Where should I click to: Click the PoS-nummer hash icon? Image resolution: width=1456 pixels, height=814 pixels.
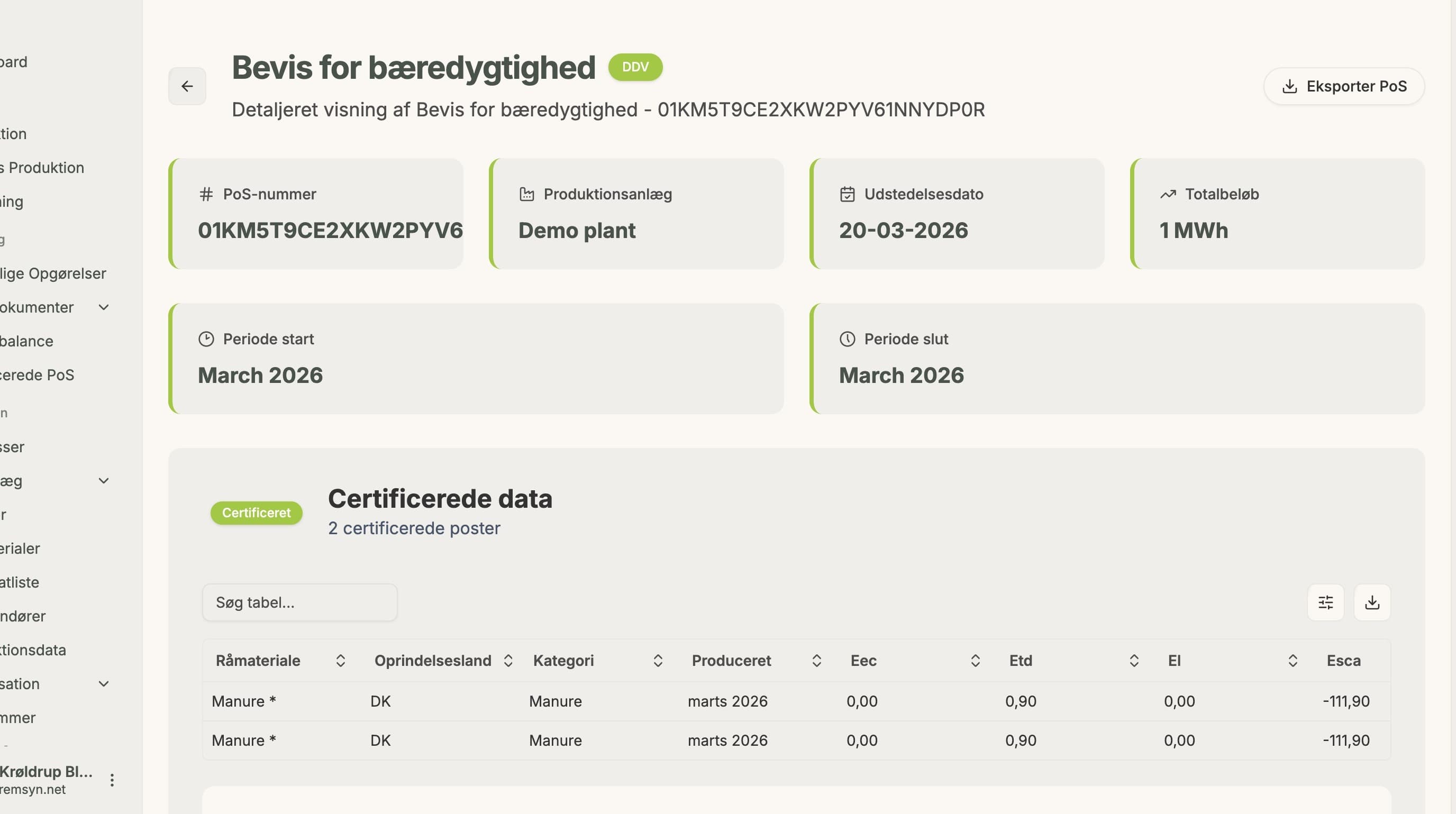(x=206, y=194)
